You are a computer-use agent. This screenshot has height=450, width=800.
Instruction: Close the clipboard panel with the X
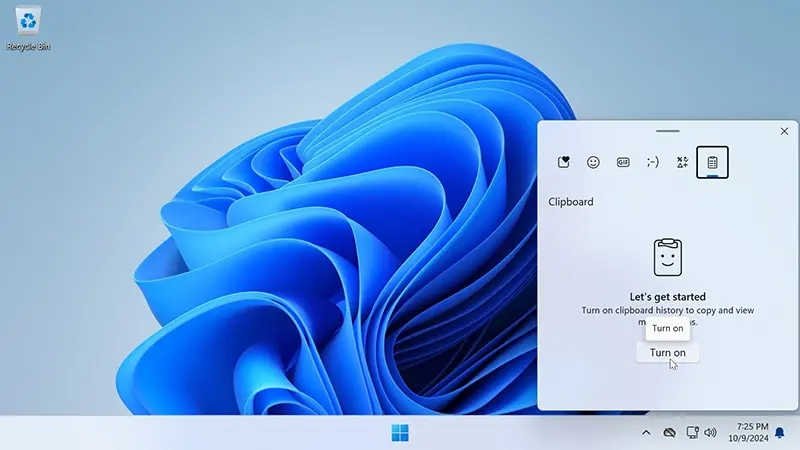(784, 131)
